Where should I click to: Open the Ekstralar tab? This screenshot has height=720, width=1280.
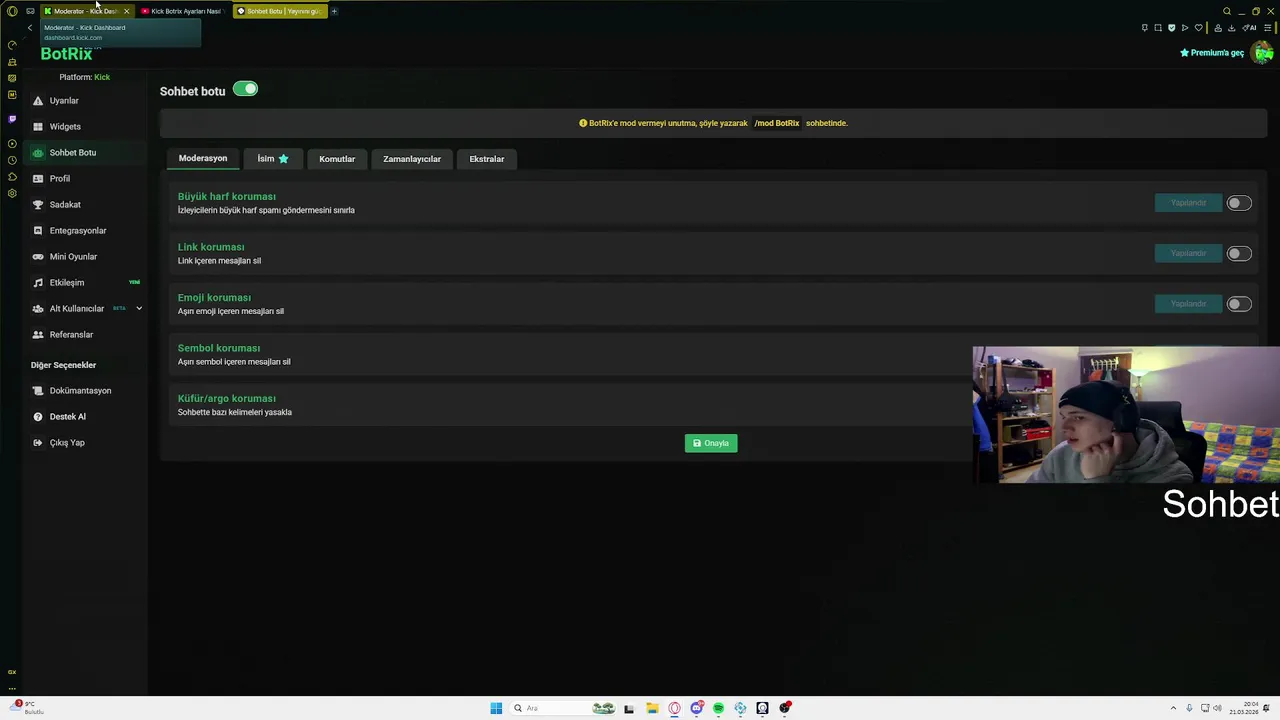click(x=487, y=159)
